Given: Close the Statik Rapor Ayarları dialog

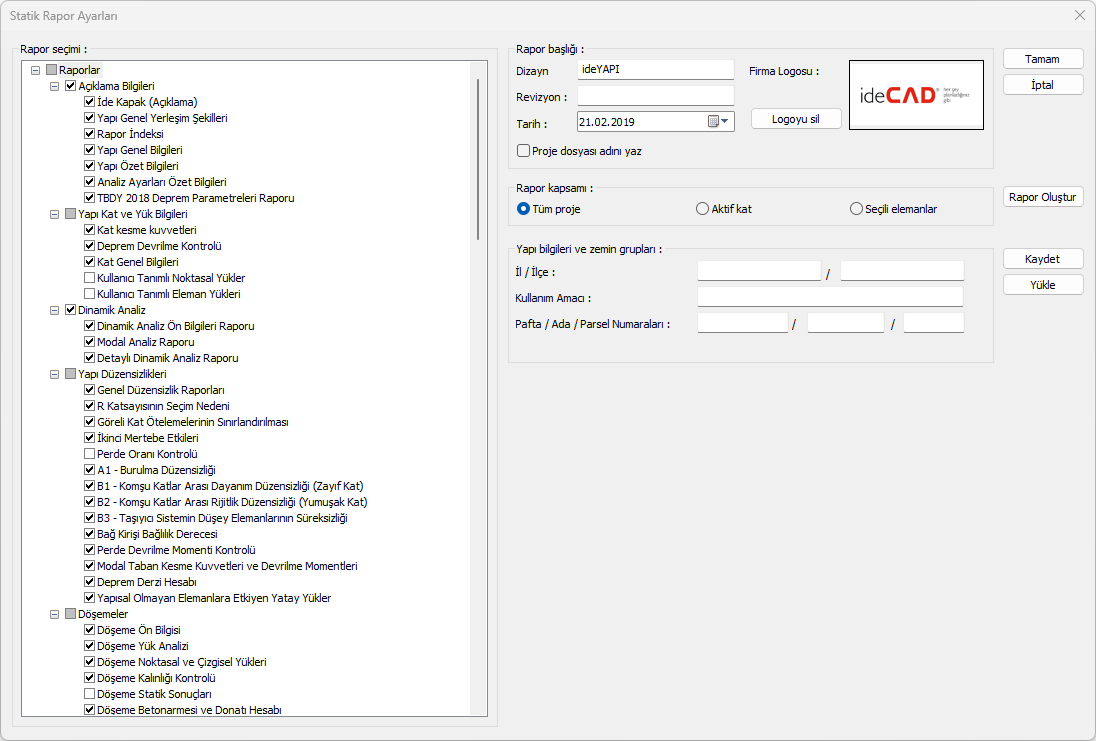Looking at the screenshot, I should [1079, 15].
